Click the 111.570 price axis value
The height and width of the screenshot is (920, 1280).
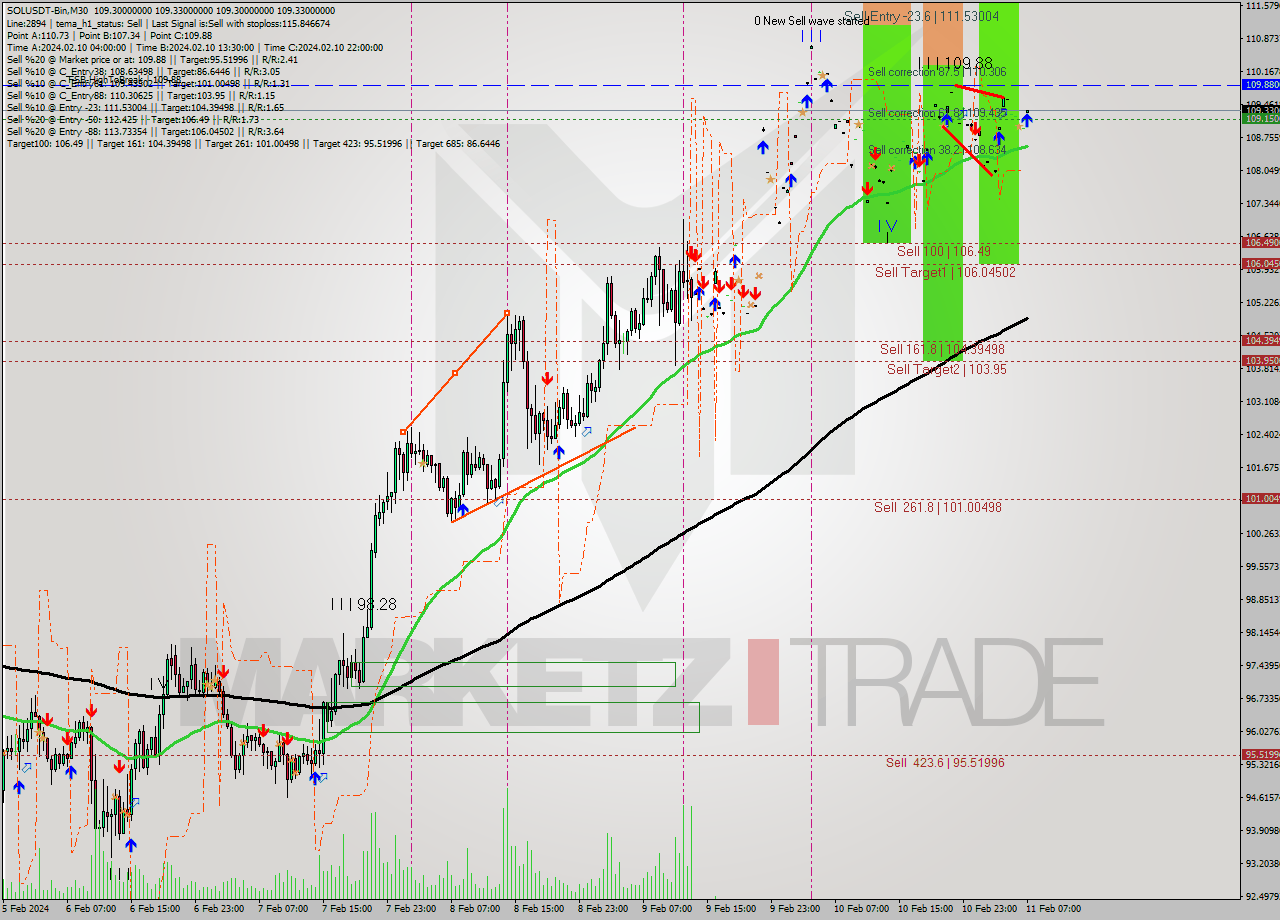pyautogui.click(x=1262, y=6)
